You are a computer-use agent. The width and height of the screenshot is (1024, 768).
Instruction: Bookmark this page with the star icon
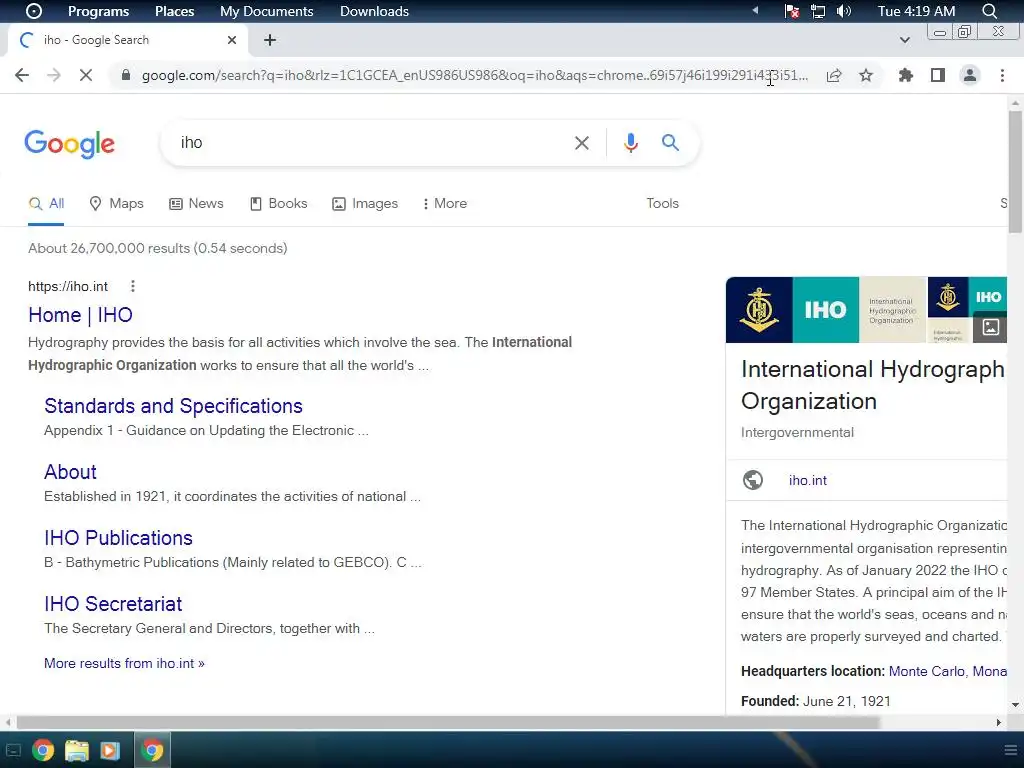click(x=866, y=75)
